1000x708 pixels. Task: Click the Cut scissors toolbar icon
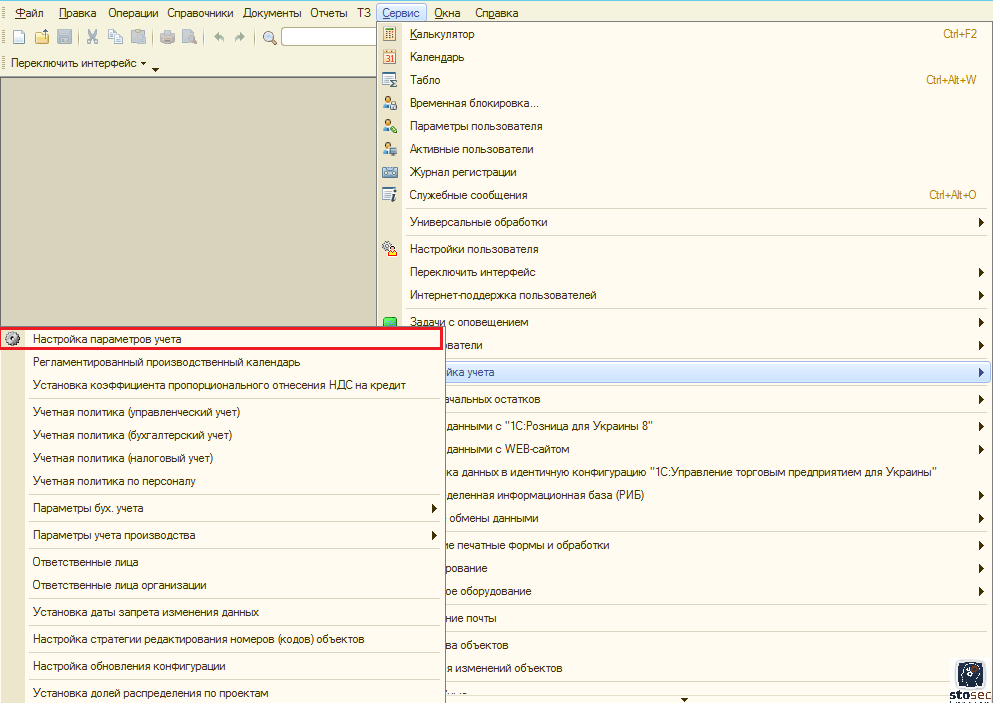[x=92, y=37]
